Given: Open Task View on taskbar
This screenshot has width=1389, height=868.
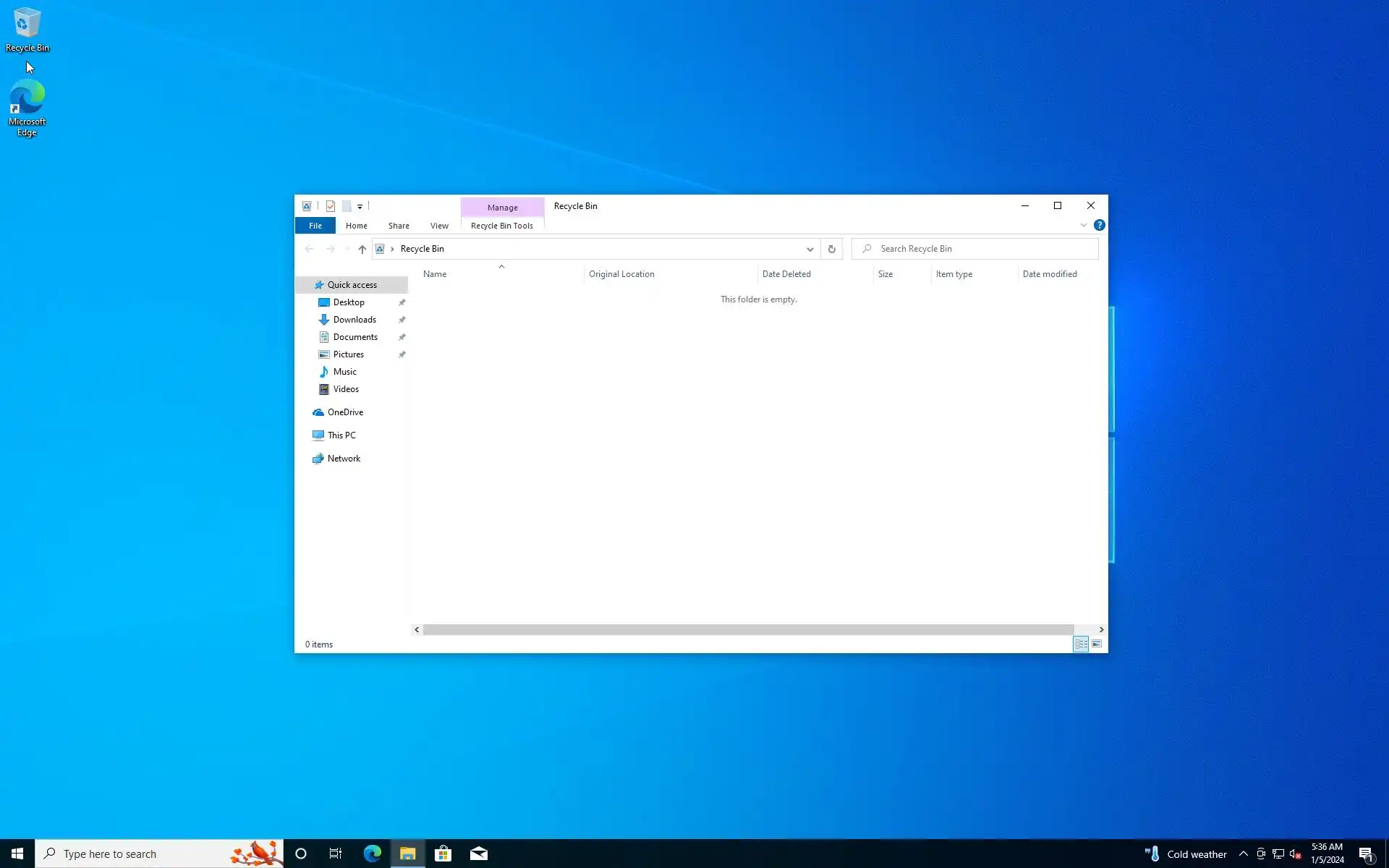Looking at the screenshot, I should pyautogui.click(x=336, y=854).
